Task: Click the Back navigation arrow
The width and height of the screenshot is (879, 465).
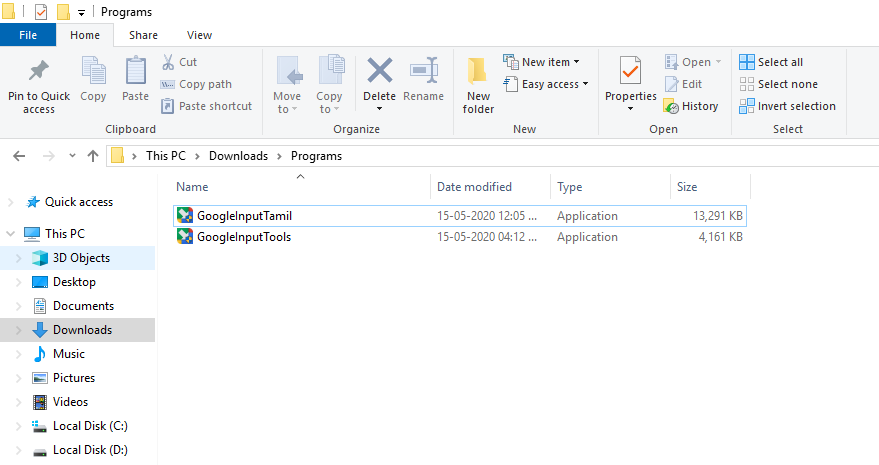Action: point(19,156)
